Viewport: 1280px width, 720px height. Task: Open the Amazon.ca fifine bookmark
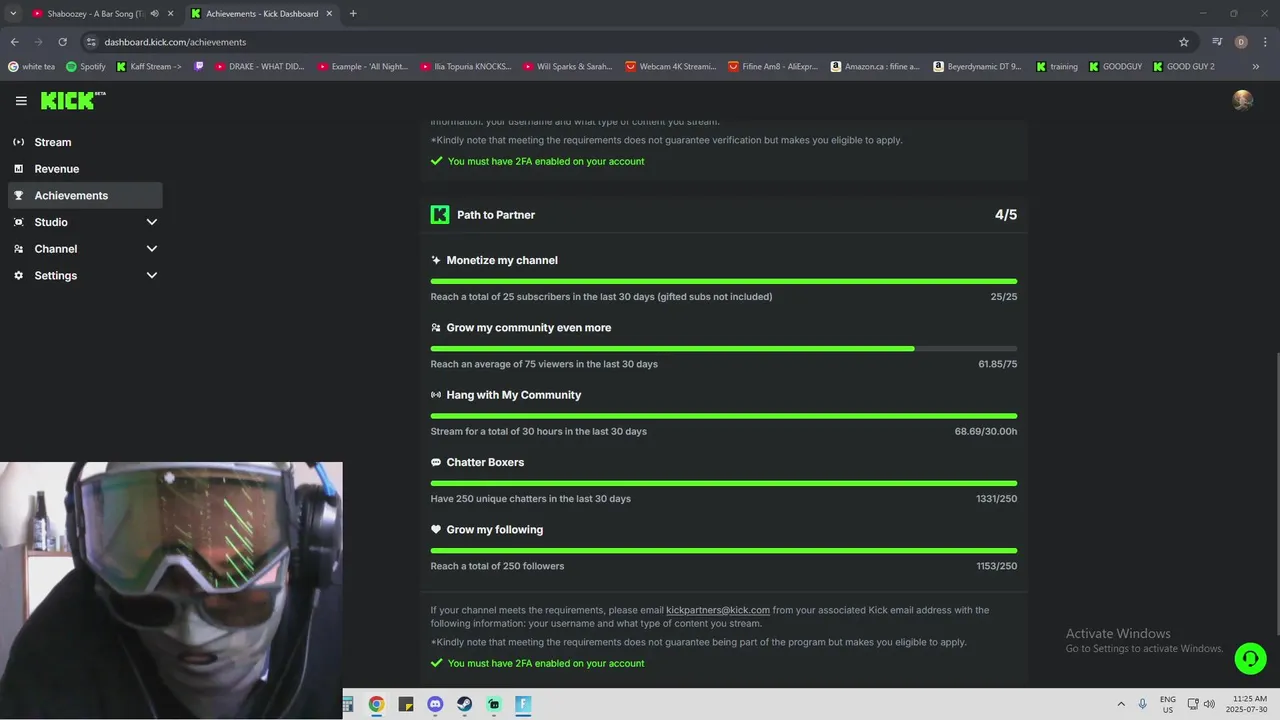coord(875,67)
